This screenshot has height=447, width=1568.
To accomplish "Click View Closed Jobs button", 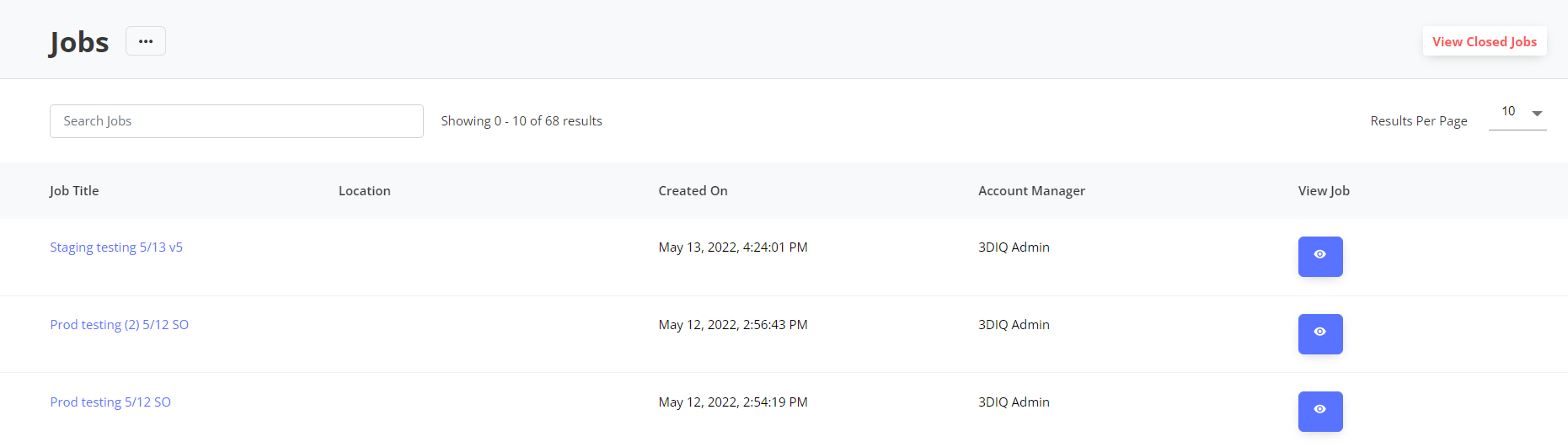I will tap(1485, 41).
